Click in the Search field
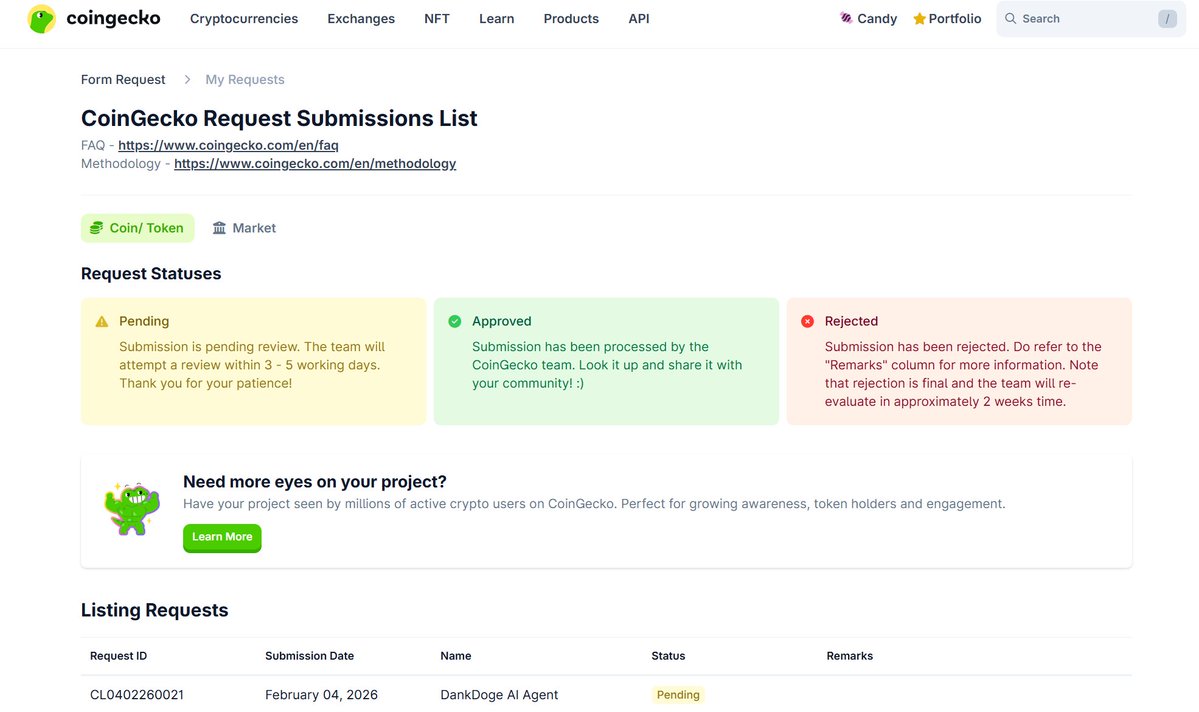Screen dimensions: 1199x712 (x=1090, y=18)
